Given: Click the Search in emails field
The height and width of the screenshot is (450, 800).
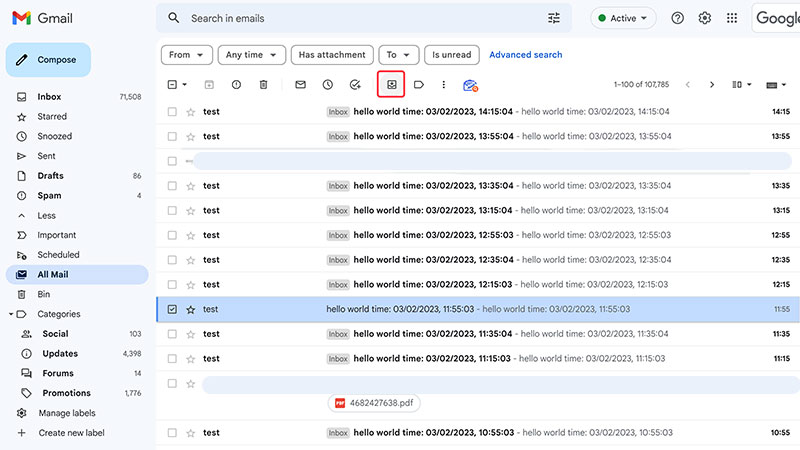Looking at the screenshot, I should click(363, 18).
